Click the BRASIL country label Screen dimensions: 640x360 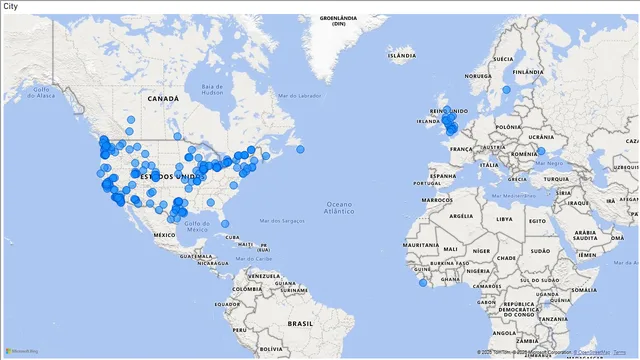[x=300, y=324]
